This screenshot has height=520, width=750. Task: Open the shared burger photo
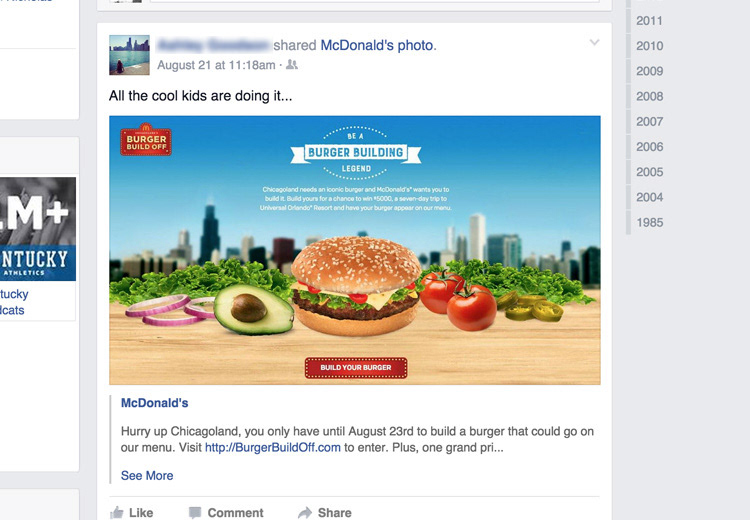[x=355, y=250]
